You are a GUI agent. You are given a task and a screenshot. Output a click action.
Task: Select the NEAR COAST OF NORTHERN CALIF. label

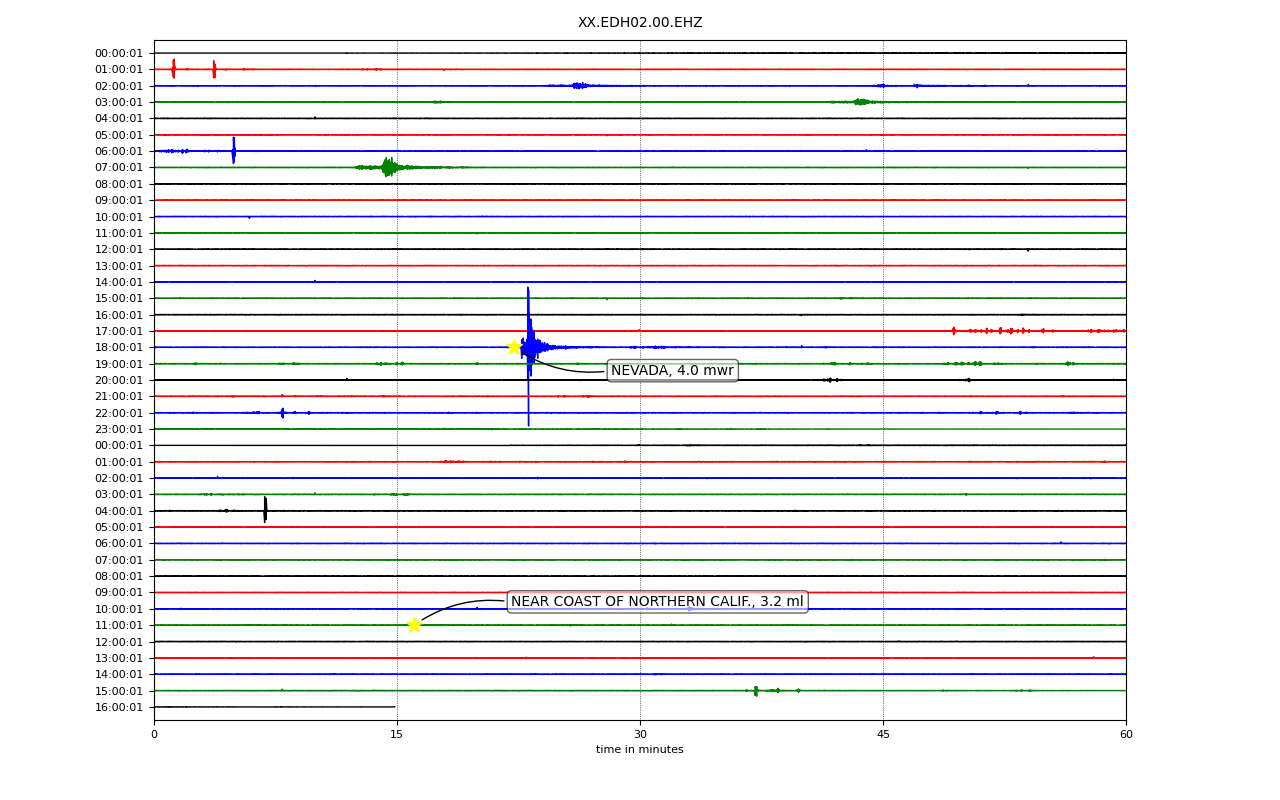(x=657, y=602)
